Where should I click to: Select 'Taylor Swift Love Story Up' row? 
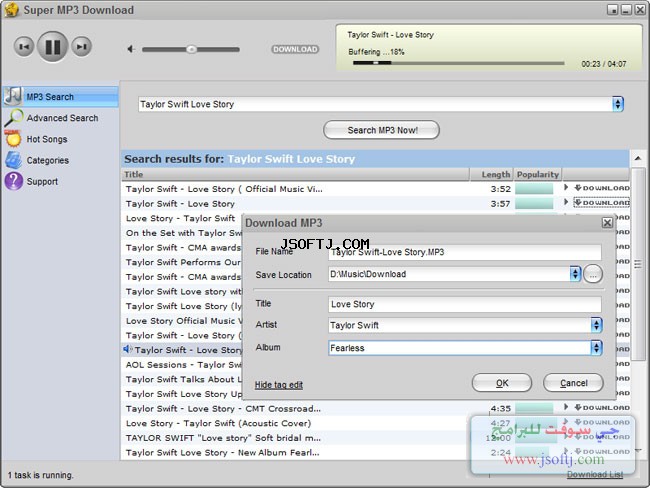click(x=182, y=394)
